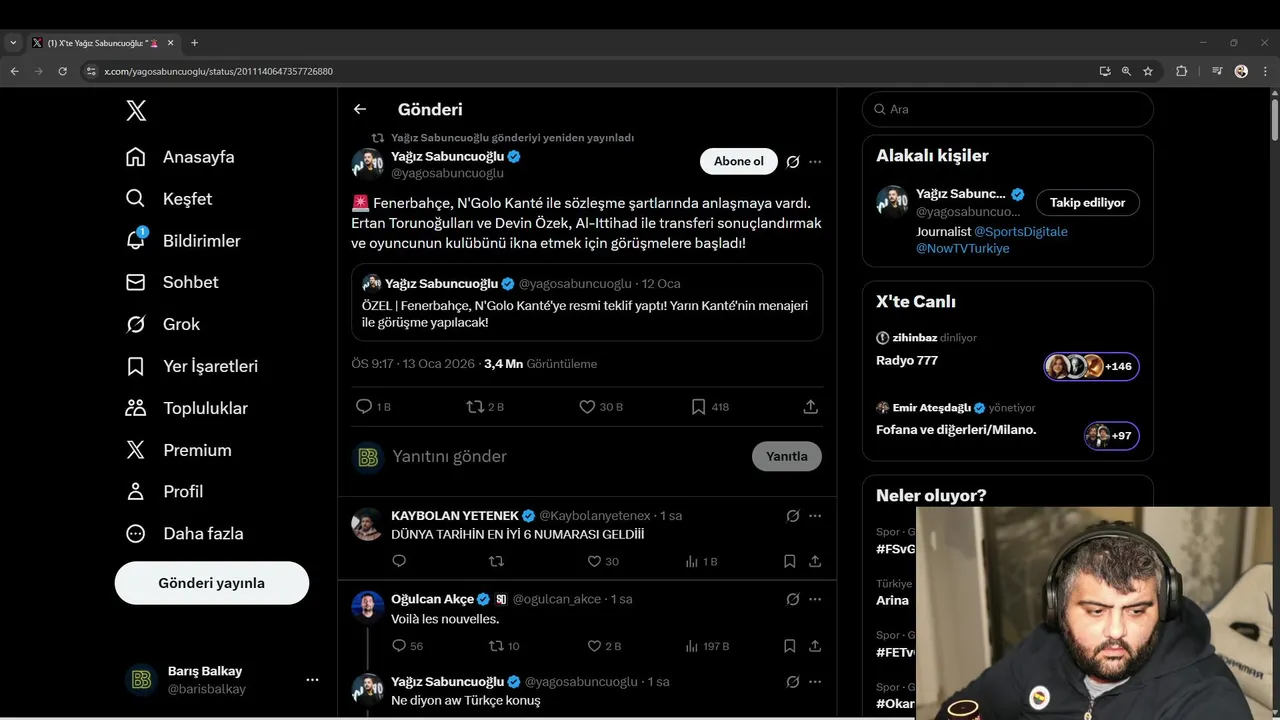The image size is (1280, 720).
Task: Open more options on Oğulcan Akçe reply
Action: (815, 600)
